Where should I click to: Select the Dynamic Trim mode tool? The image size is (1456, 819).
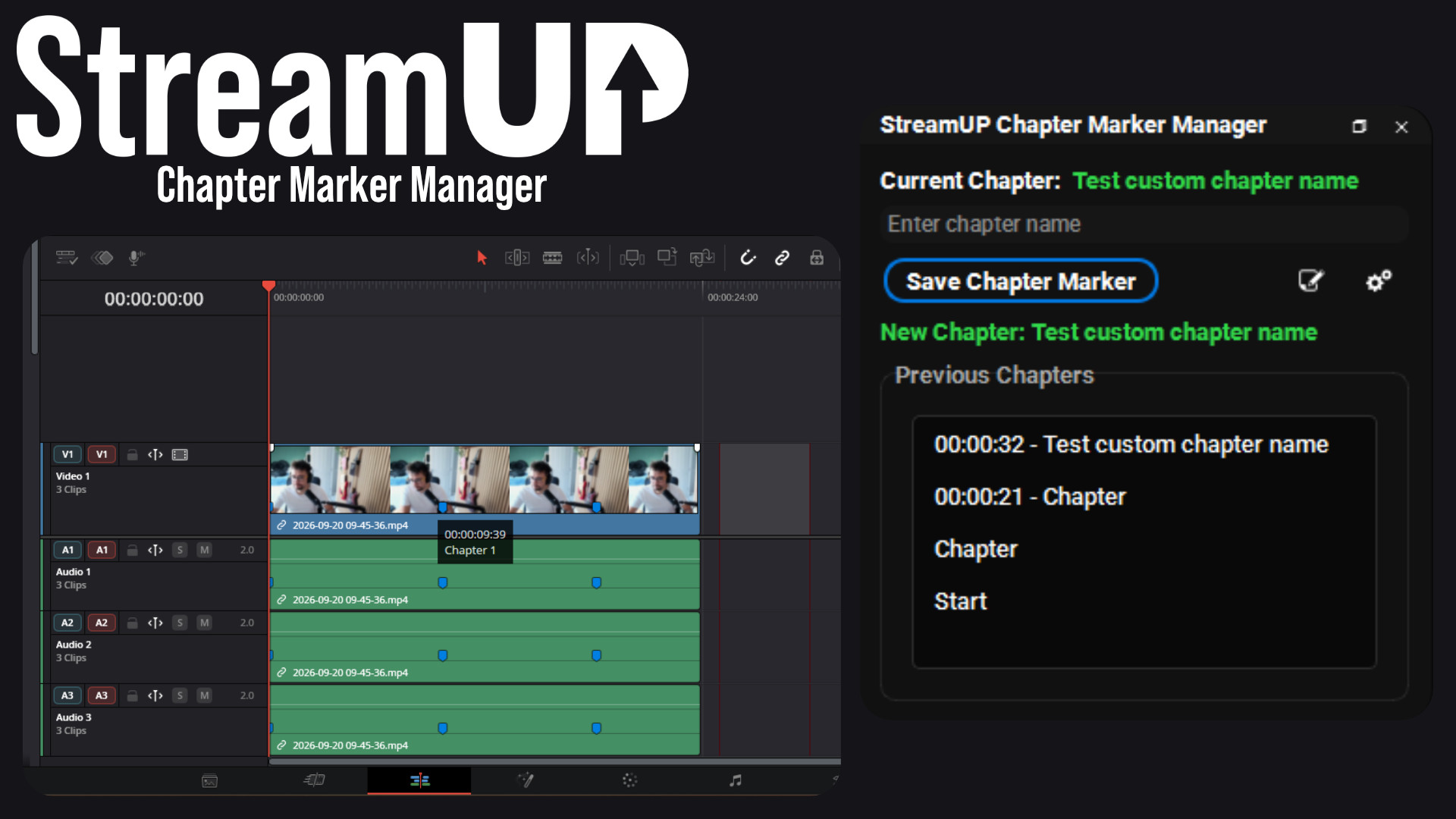(553, 258)
